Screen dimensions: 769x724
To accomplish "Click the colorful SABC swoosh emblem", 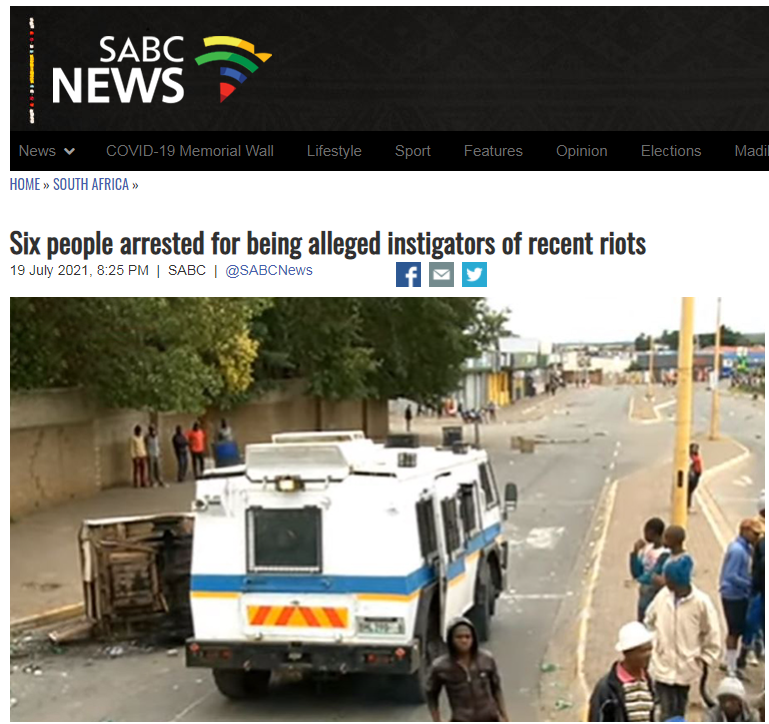I will 232,68.
